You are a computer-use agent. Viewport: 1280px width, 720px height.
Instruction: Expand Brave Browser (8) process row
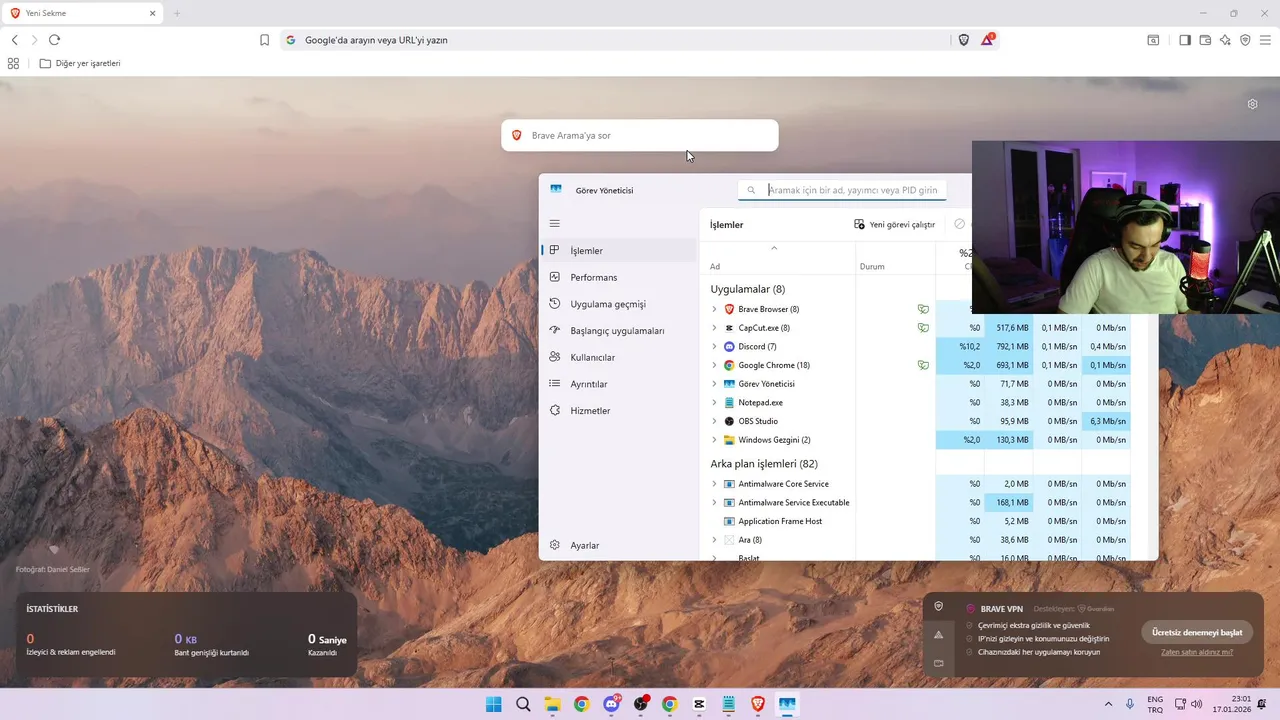(714, 309)
